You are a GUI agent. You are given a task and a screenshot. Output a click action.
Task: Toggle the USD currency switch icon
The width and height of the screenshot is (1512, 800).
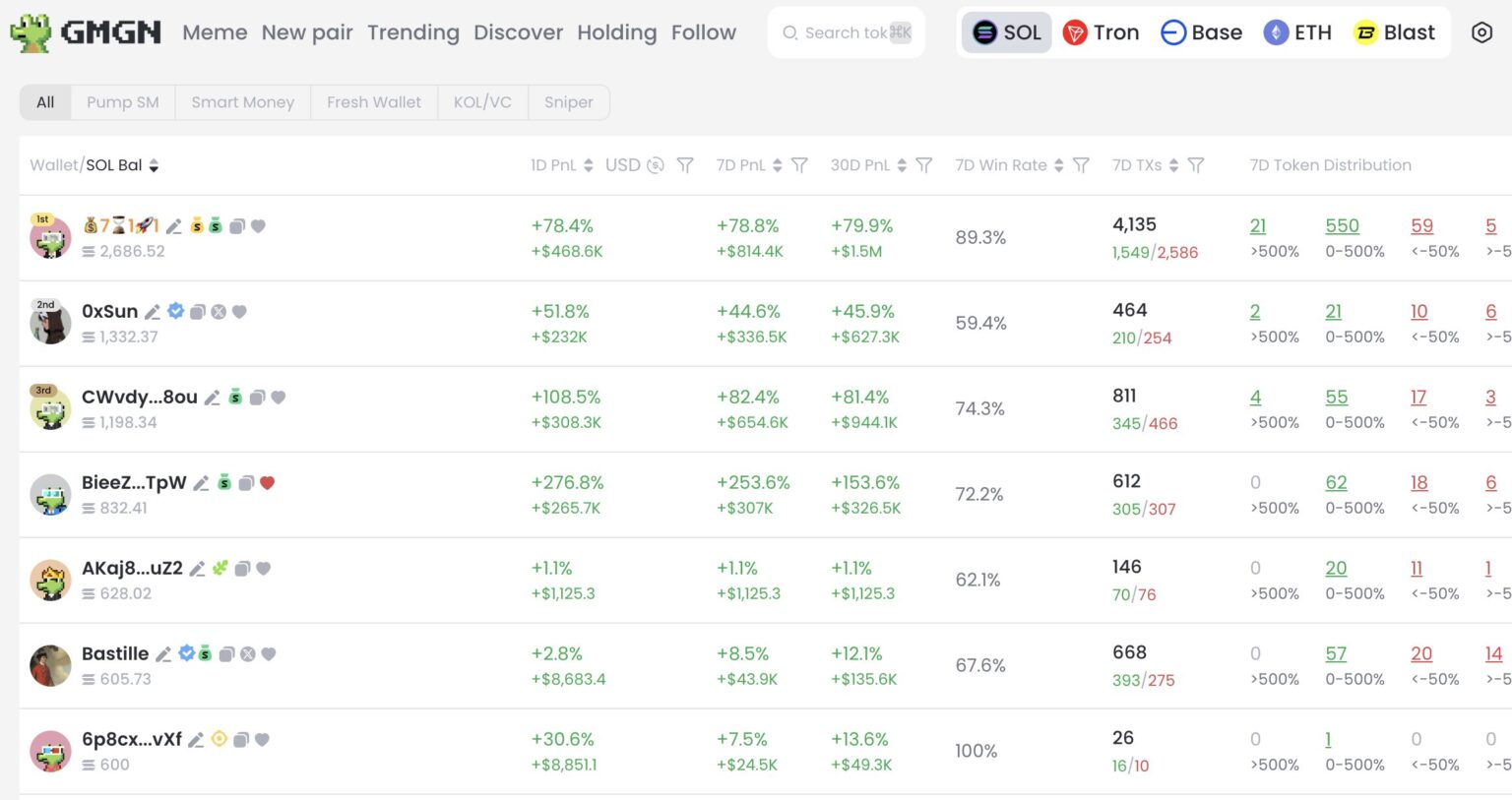(x=656, y=165)
